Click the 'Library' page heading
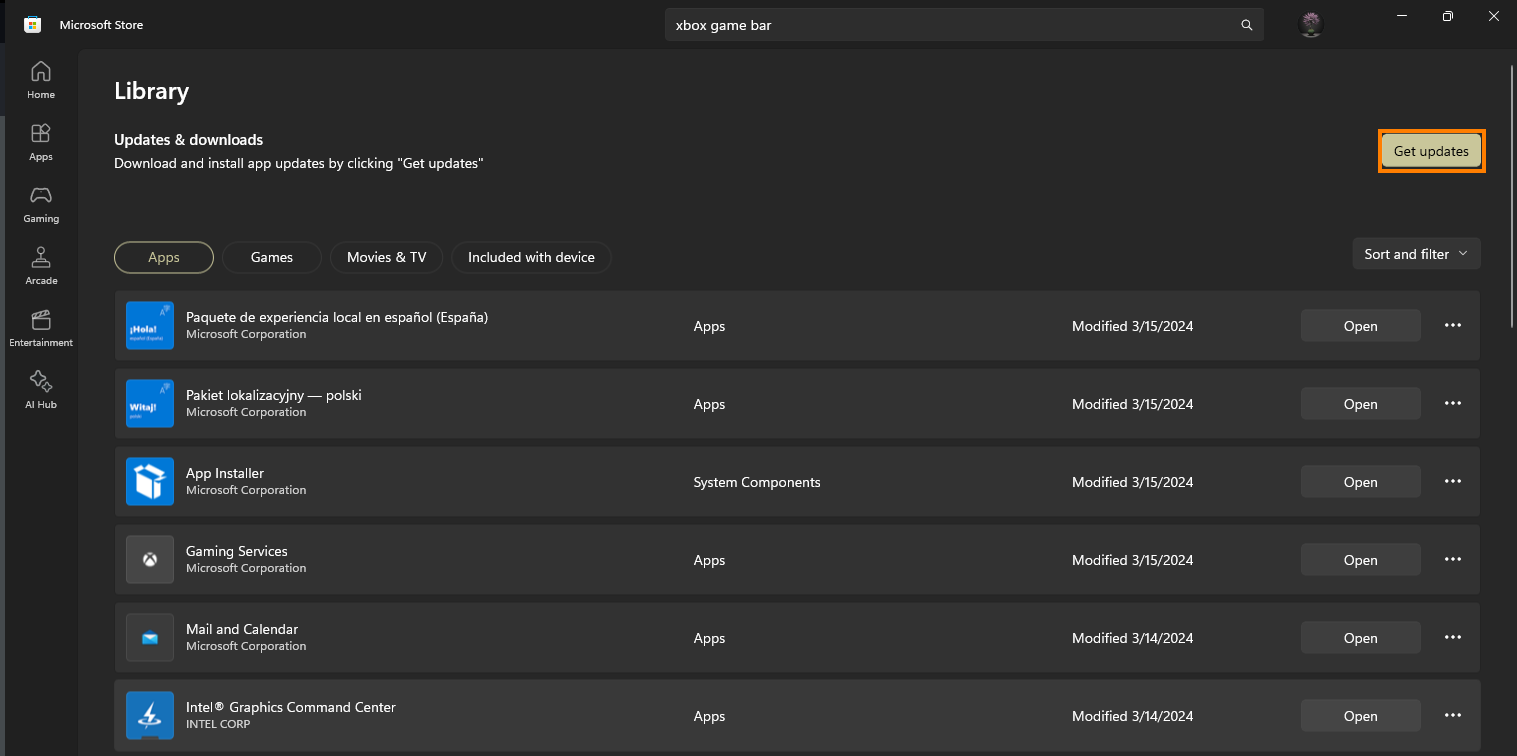Image resolution: width=1517 pixels, height=756 pixels. pos(152,91)
